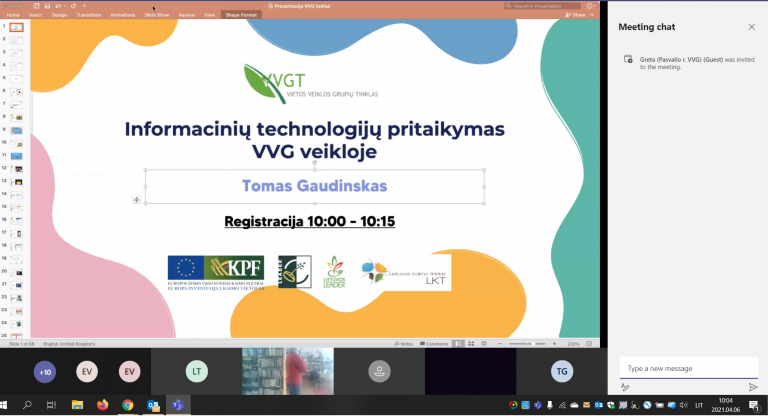
Task: Click the participant video with bookshelves
Action: 288,371
